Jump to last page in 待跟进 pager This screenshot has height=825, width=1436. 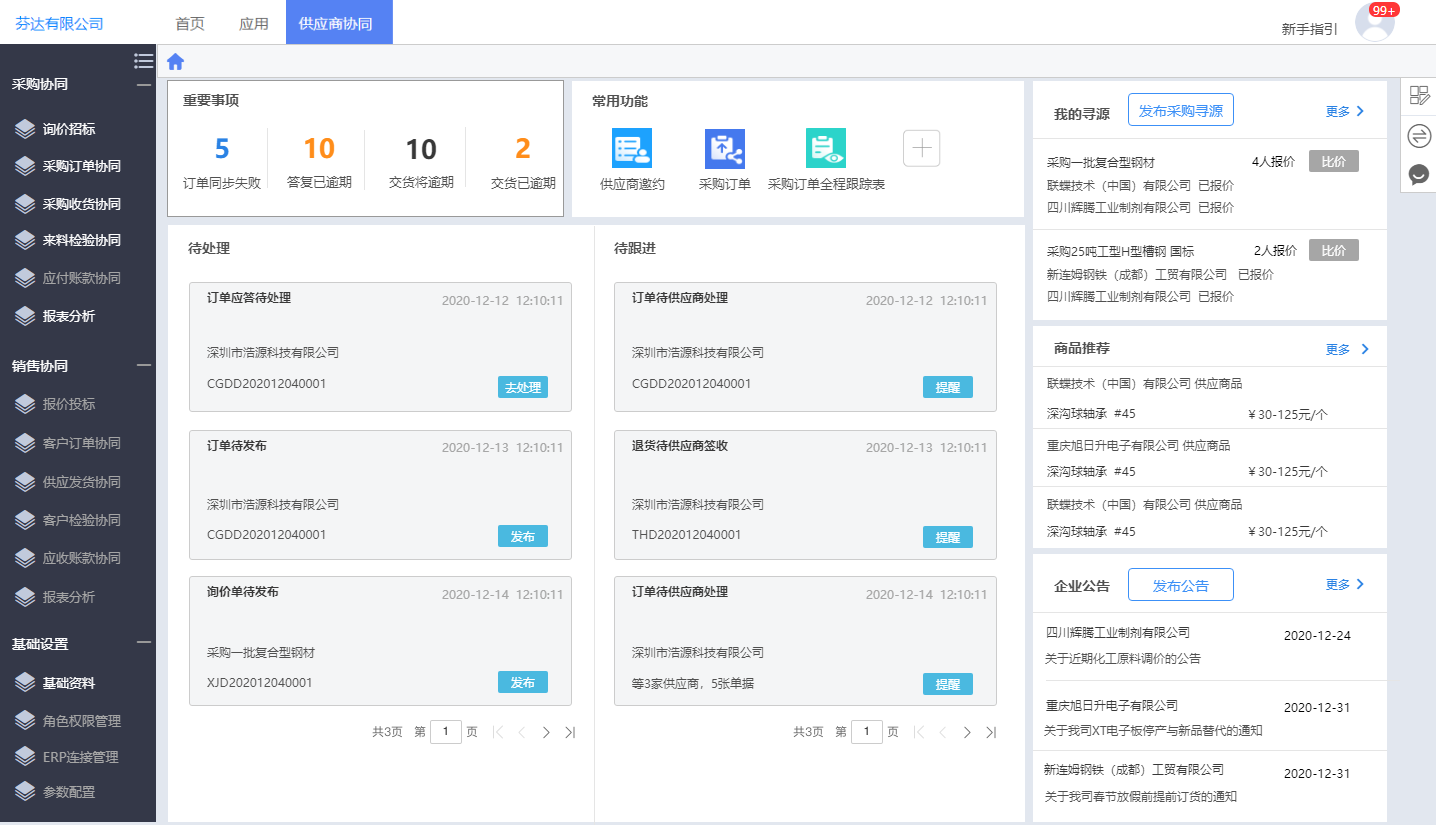tap(991, 732)
